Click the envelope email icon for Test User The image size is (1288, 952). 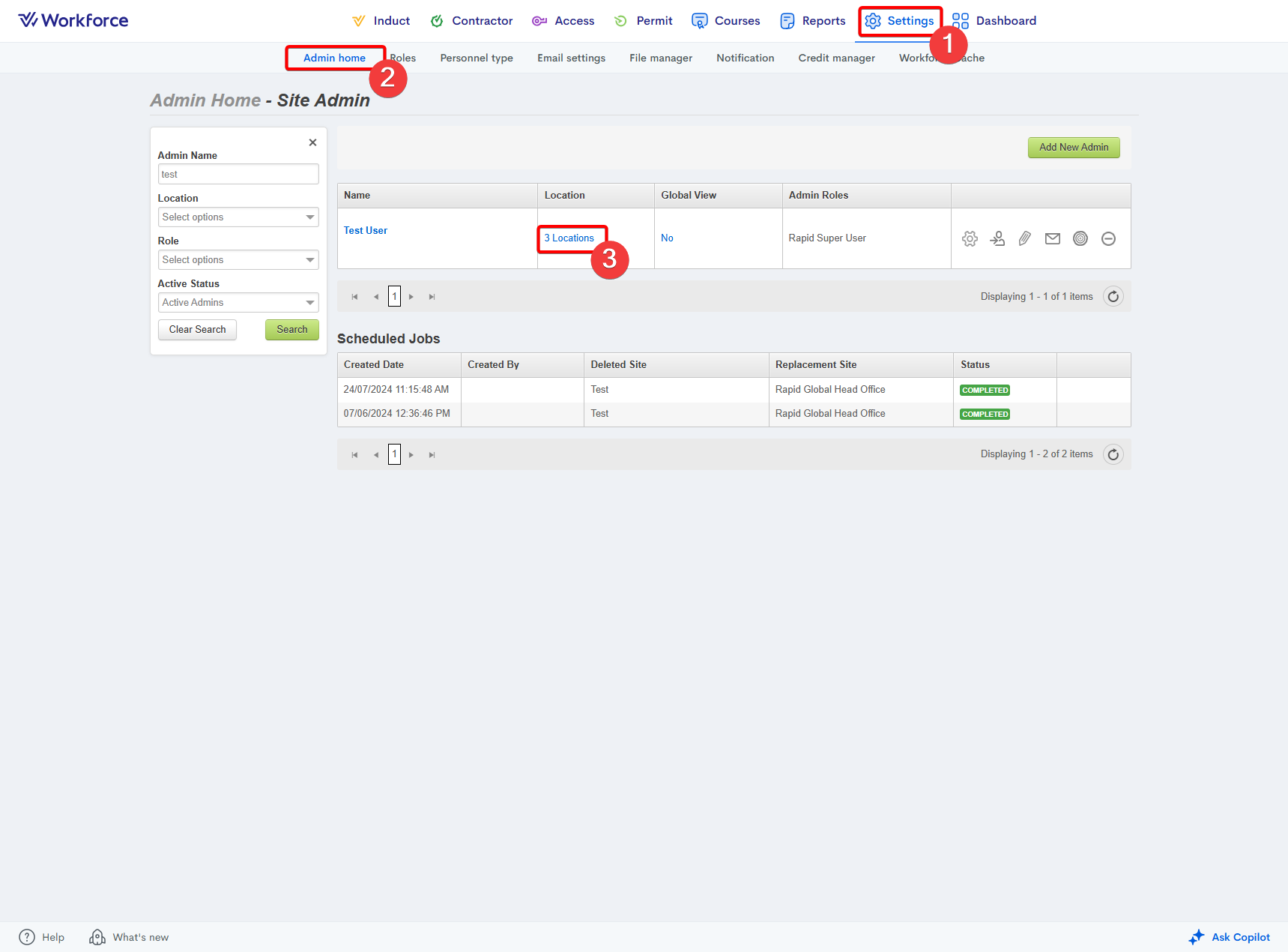click(1053, 238)
